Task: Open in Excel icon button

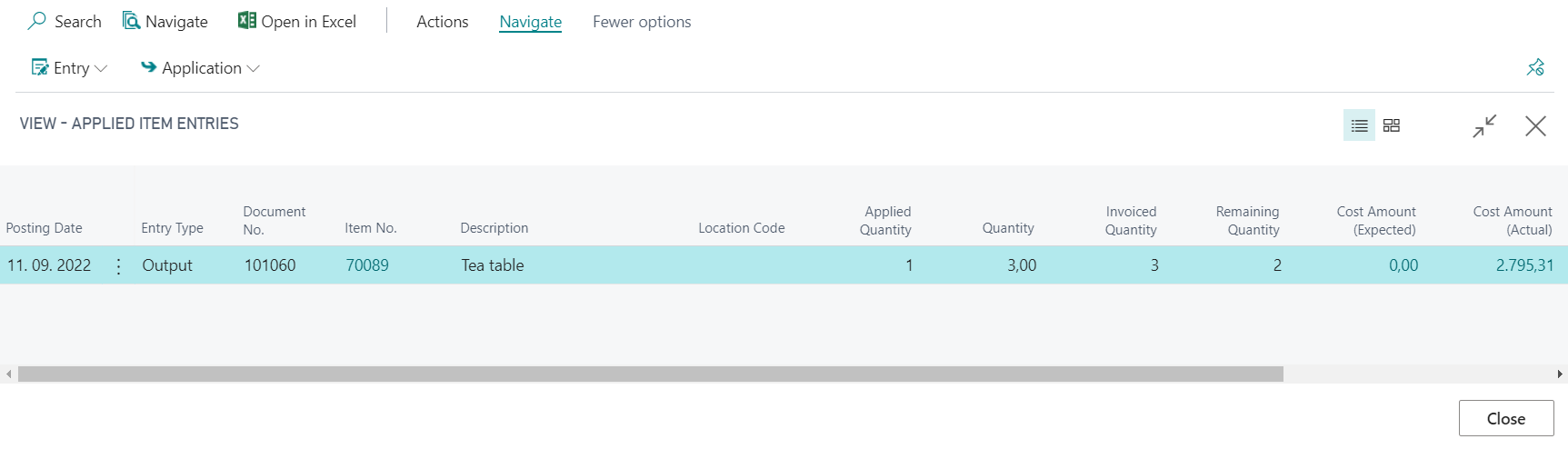Action: [x=246, y=20]
